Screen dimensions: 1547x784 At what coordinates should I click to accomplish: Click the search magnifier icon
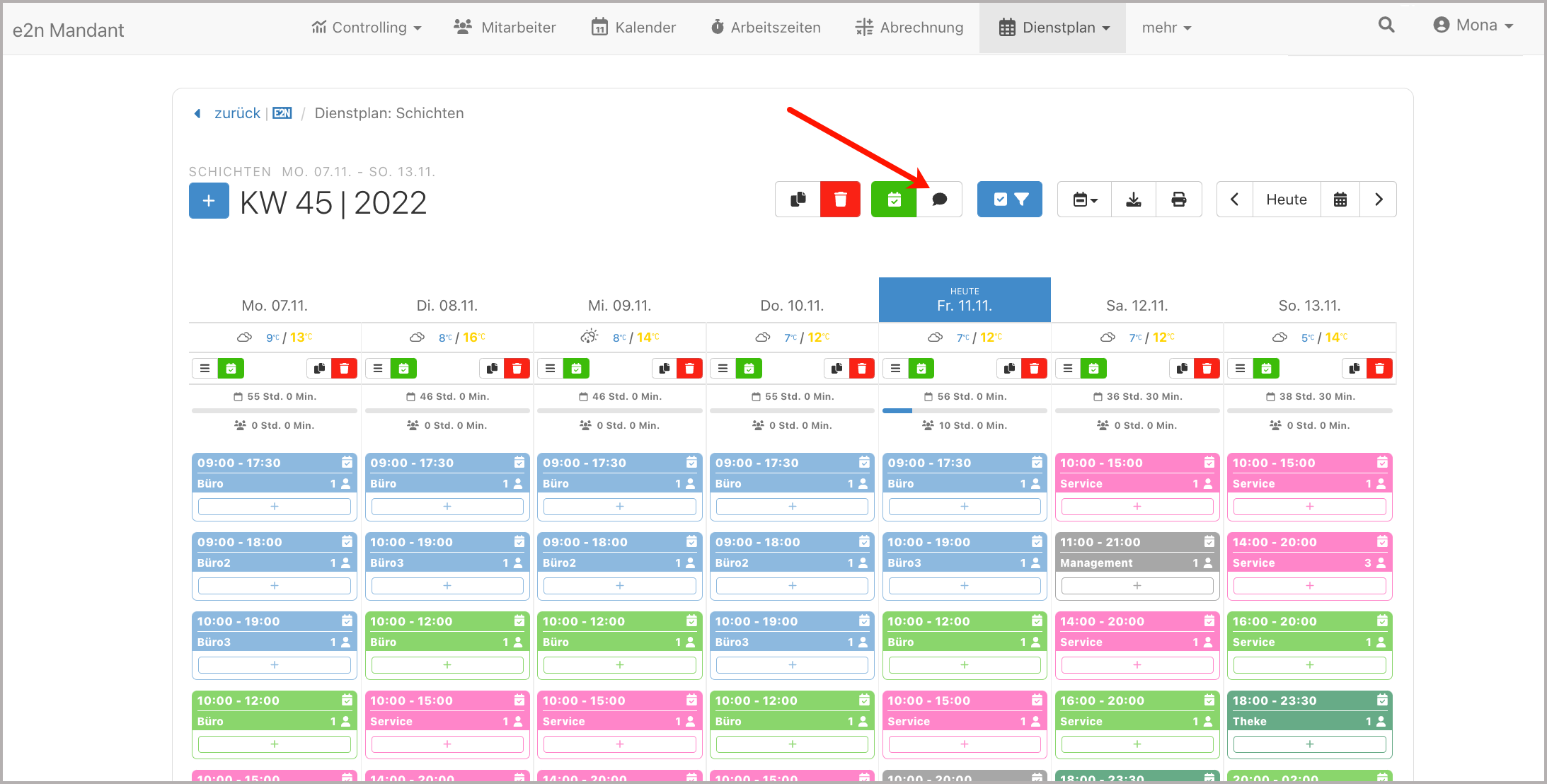coord(1386,25)
